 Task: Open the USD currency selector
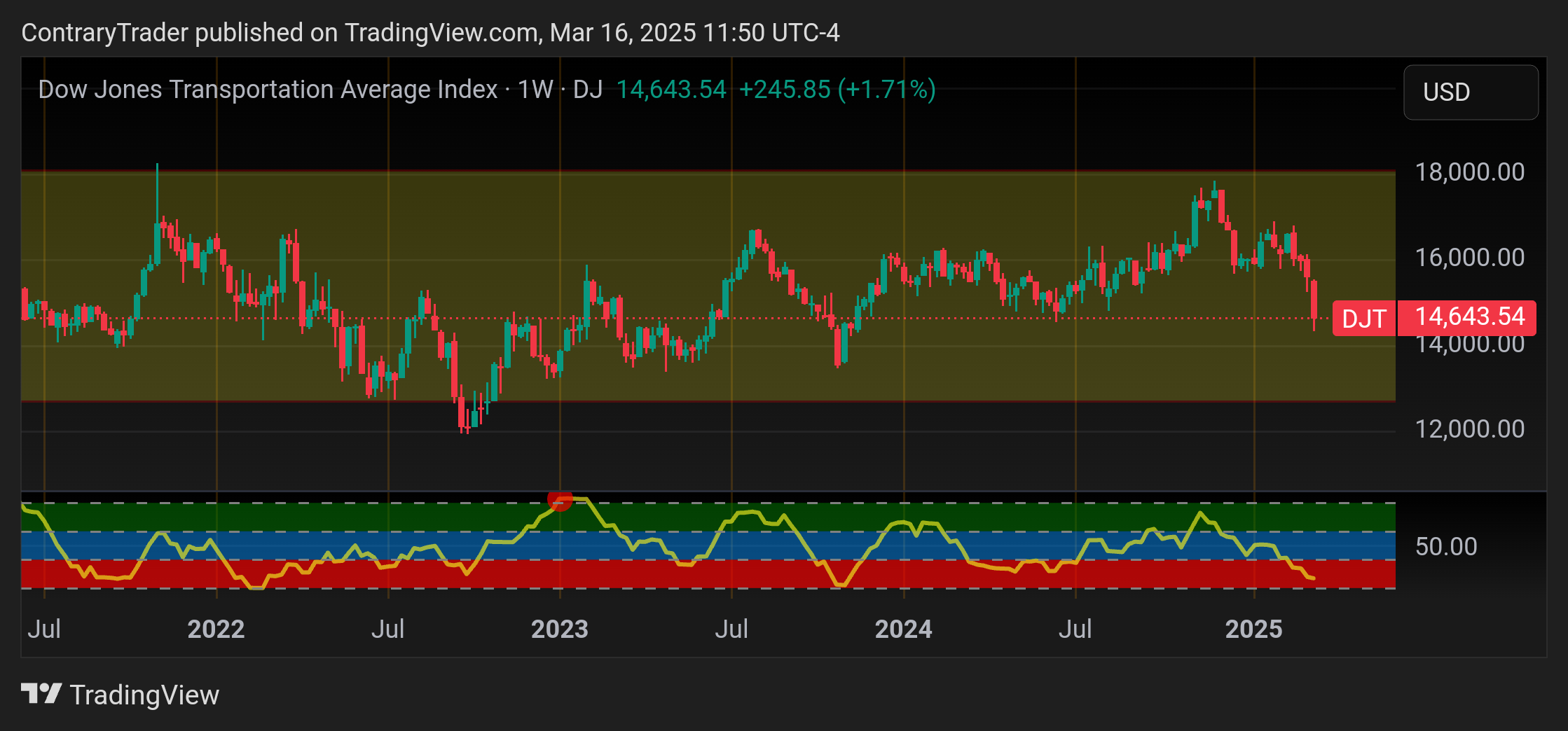tap(1471, 92)
